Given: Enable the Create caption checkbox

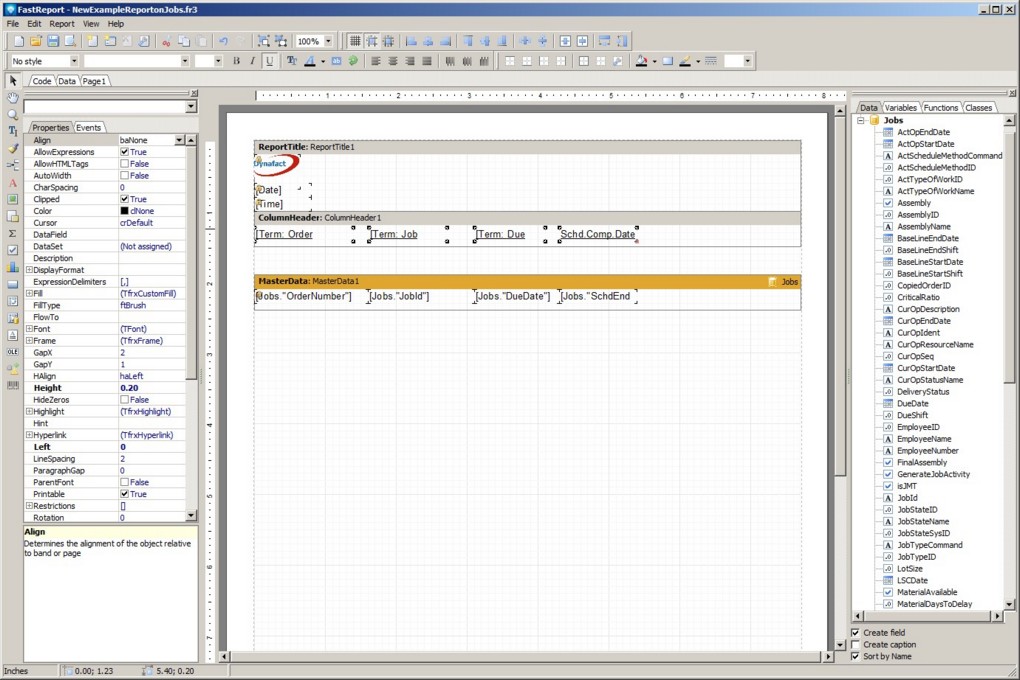Looking at the screenshot, I should 855,645.
